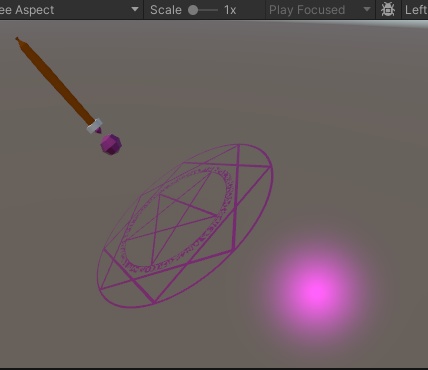Open the Free Aspect ratio dropdown
428x370 pixels.
pos(71,10)
